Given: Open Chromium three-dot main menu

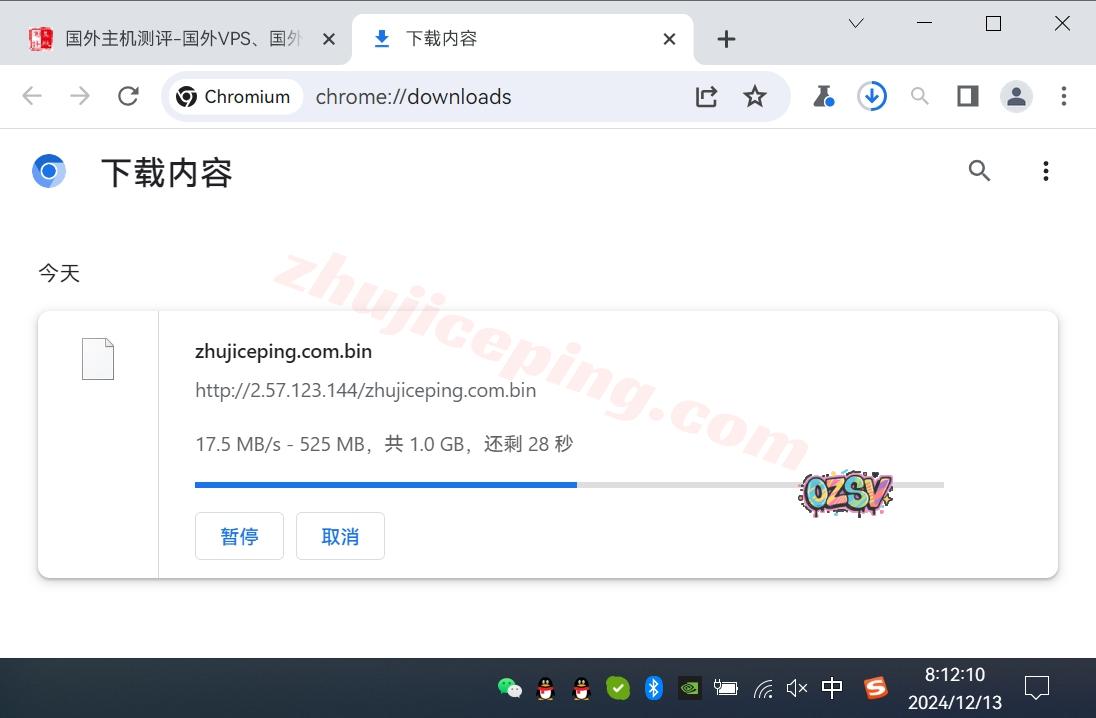Looking at the screenshot, I should click(1064, 96).
